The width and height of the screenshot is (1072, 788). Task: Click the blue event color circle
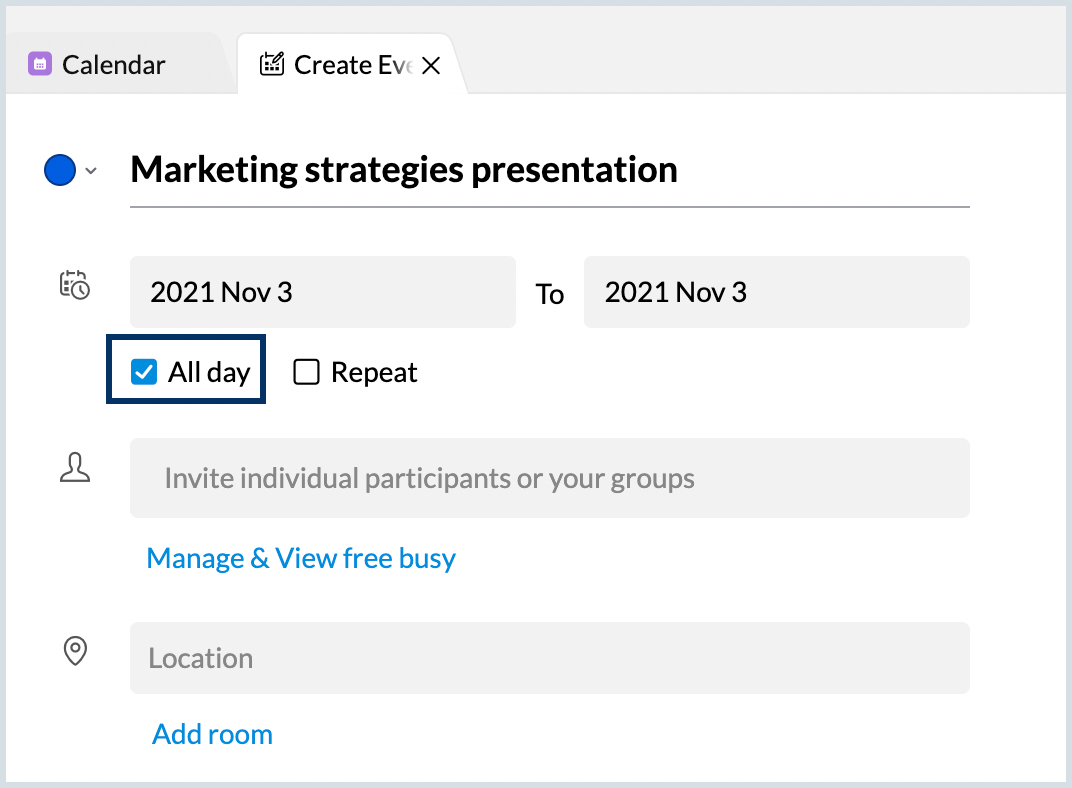click(60, 171)
